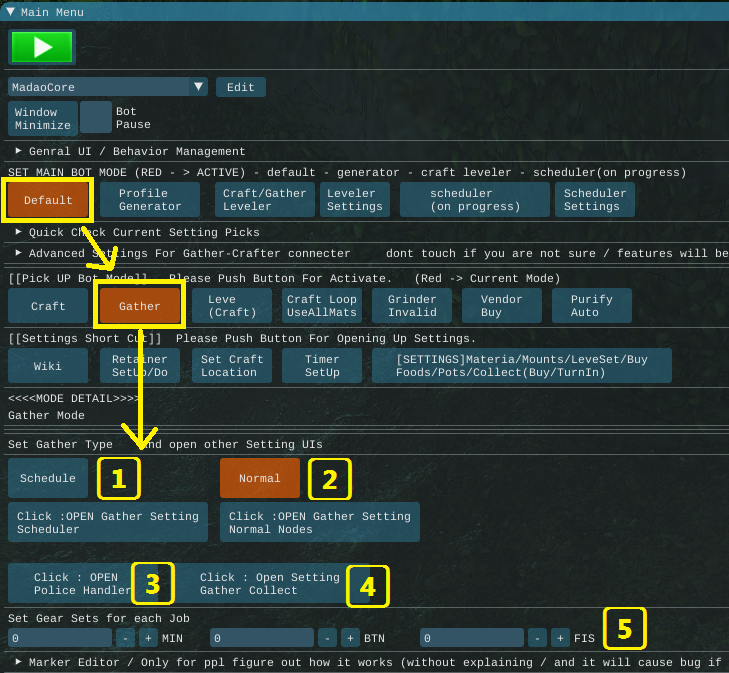The height and width of the screenshot is (673, 729).
Task: Select the Default main bot mode
Action: click(48, 200)
